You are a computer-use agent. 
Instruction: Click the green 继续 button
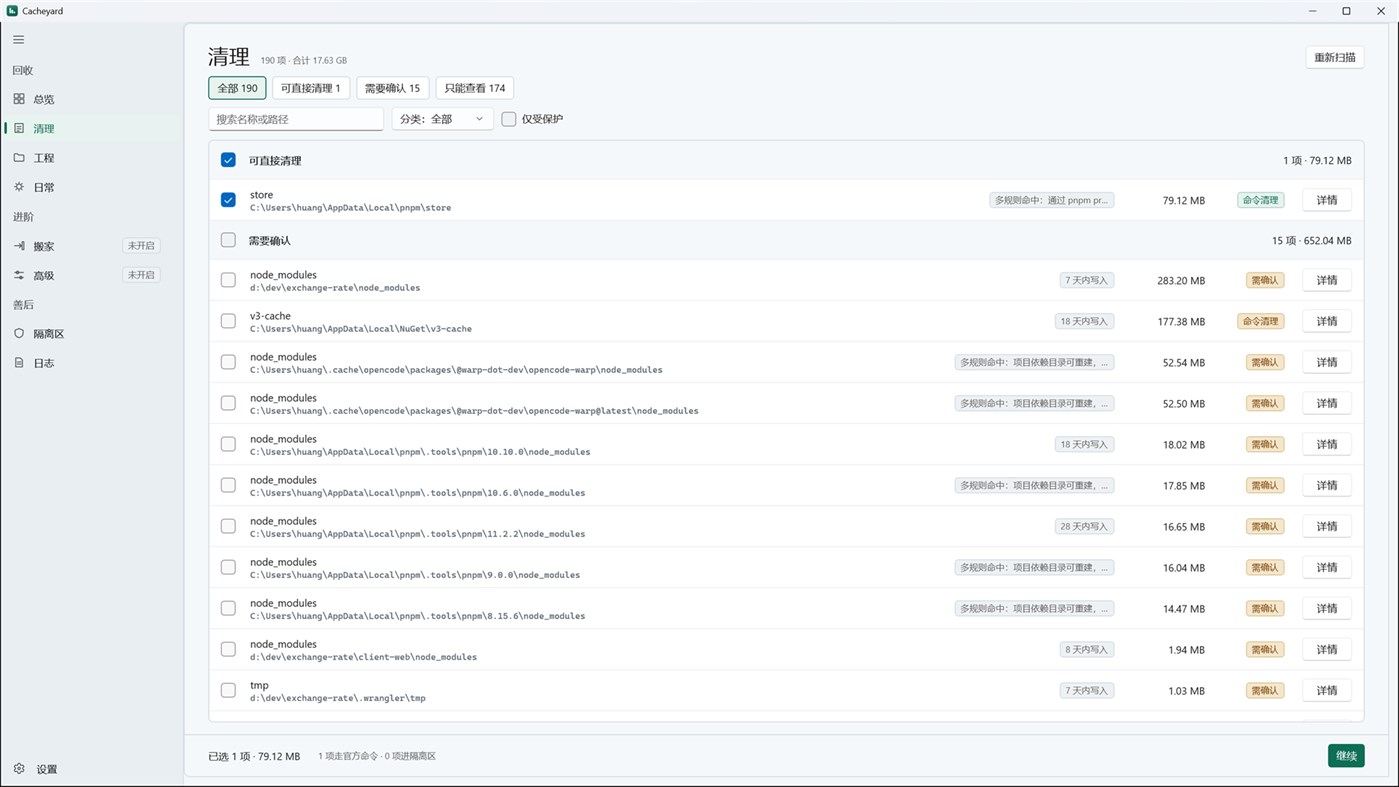(1346, 756)
